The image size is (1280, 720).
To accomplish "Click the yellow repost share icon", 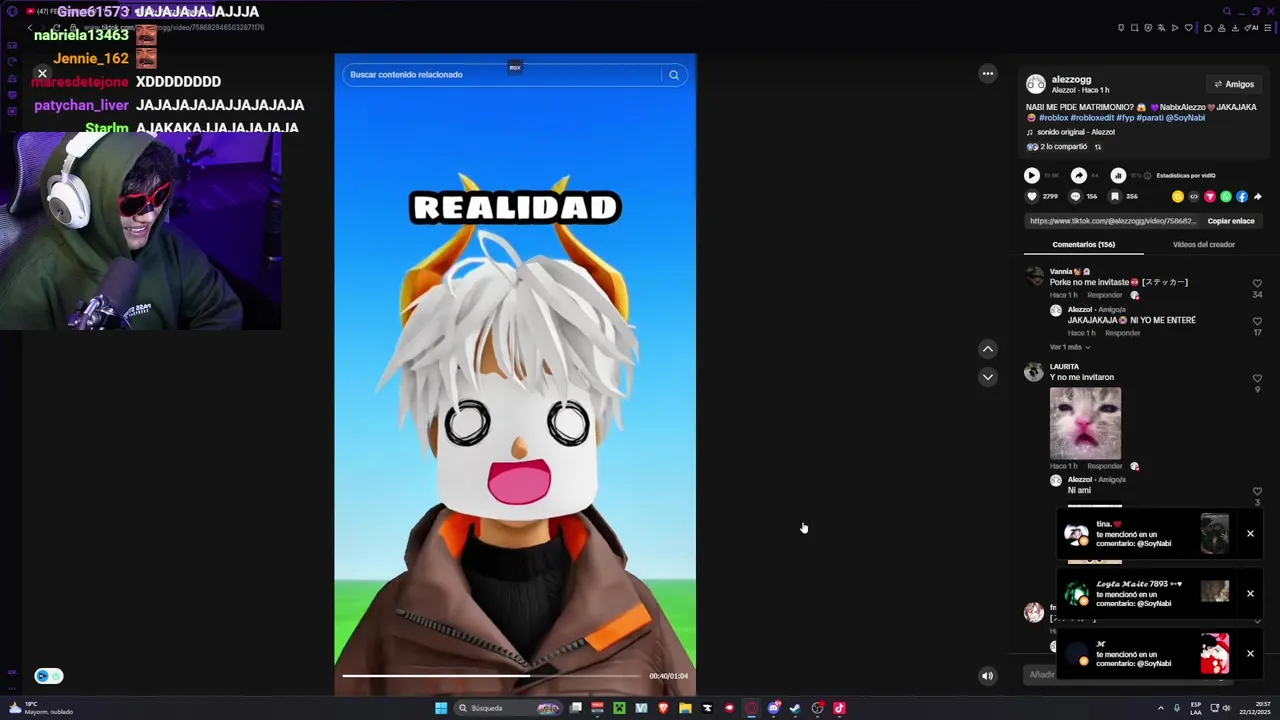I will (x=1178, y=197).
